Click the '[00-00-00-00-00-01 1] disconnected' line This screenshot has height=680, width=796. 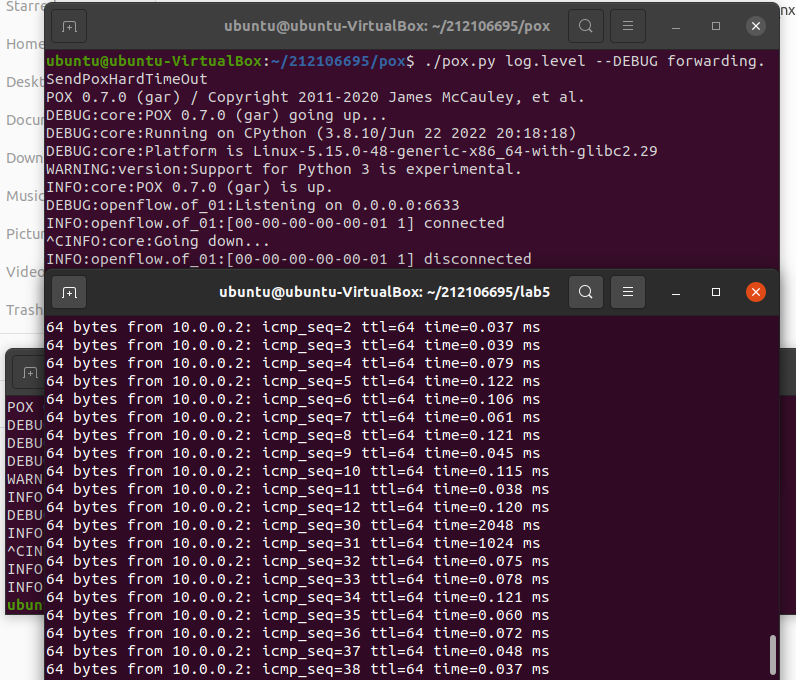[288, 259]
